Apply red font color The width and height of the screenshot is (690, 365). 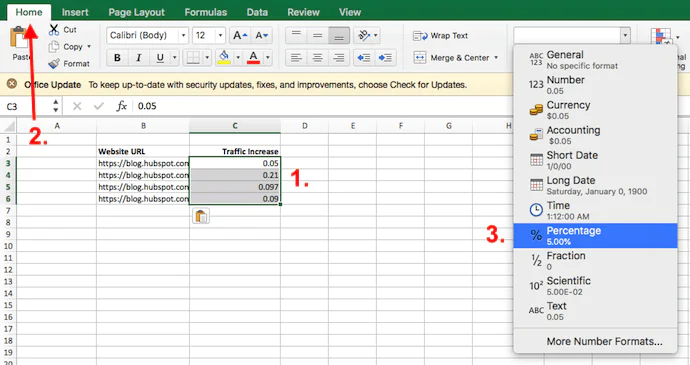253,58
